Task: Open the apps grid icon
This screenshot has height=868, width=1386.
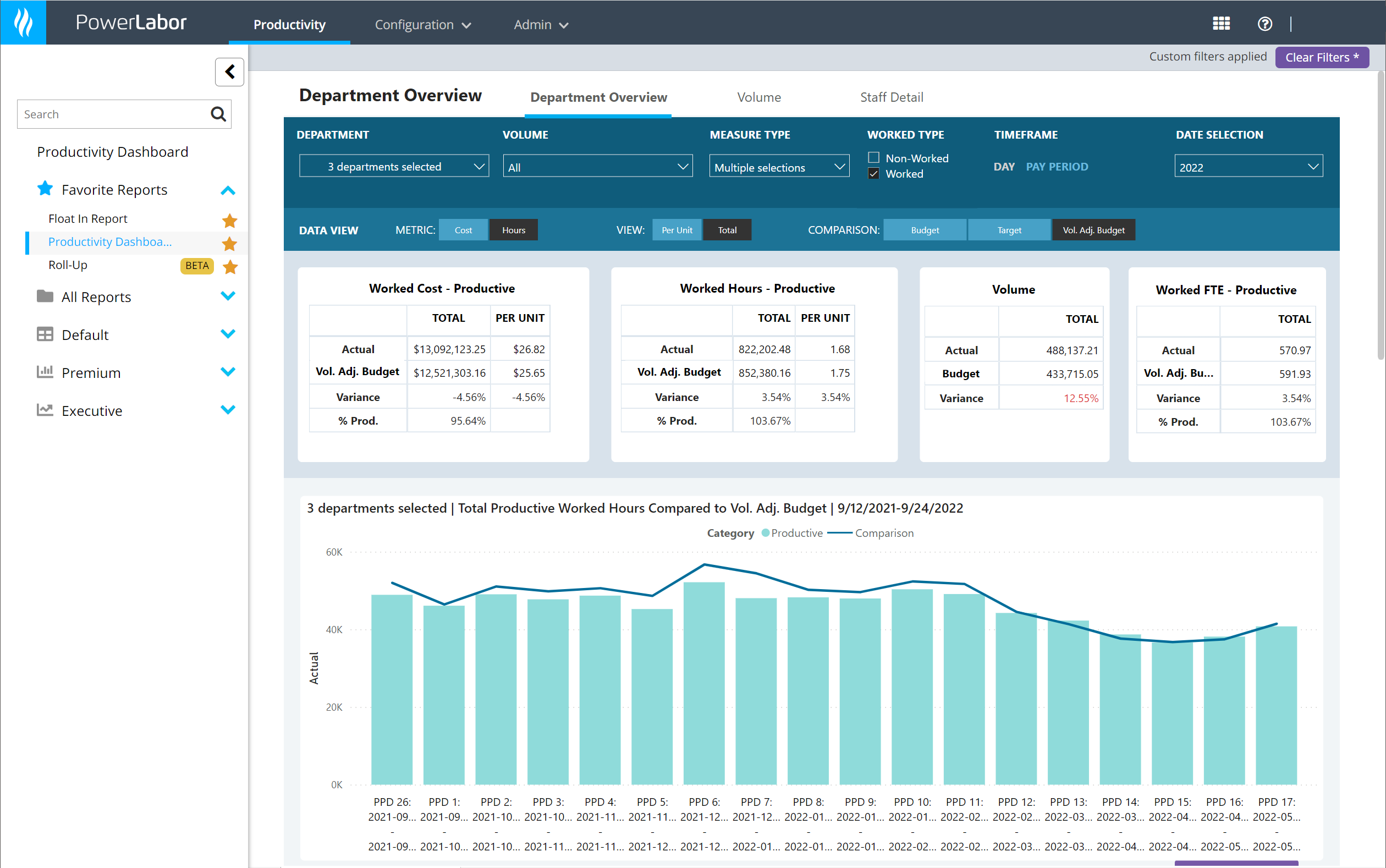Action: [1220, 24]
